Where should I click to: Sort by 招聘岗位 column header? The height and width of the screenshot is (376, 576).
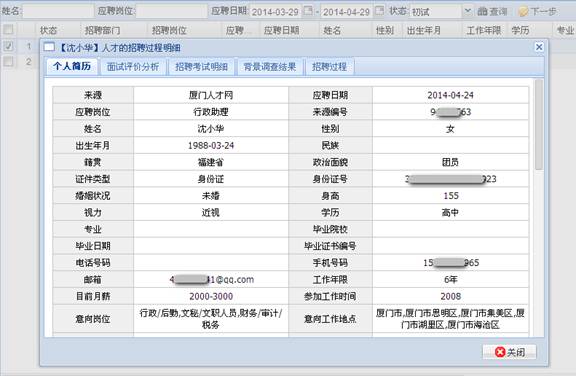click(x=184, y=30)
